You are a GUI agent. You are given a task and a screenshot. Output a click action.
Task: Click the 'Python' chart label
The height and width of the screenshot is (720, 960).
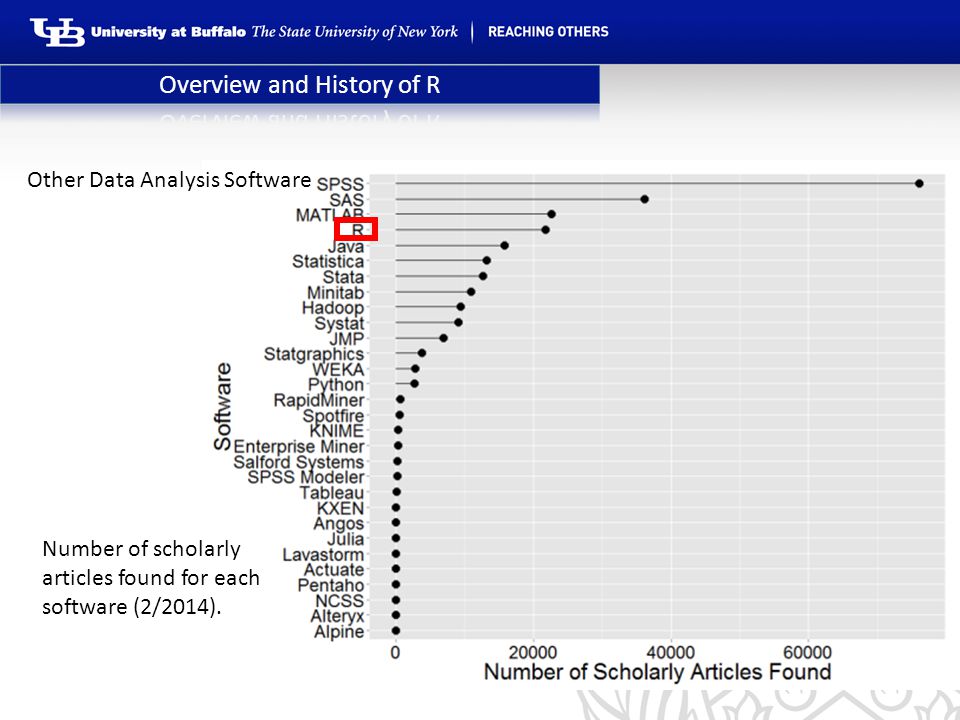point(336,385)
